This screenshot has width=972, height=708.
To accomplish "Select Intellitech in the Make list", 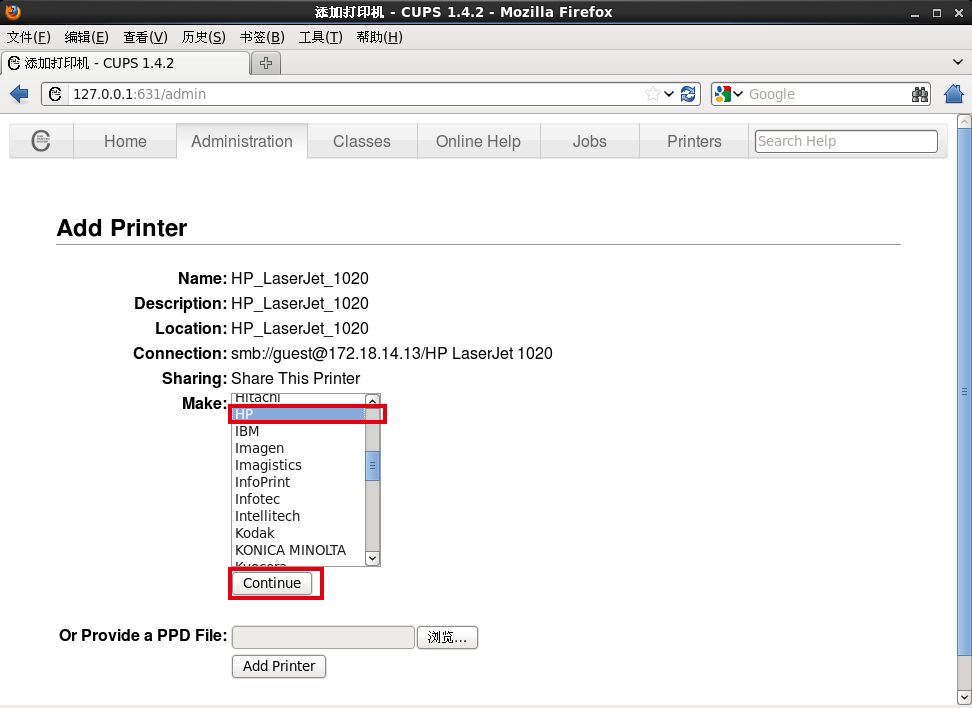I will click(x=299, y=516).
